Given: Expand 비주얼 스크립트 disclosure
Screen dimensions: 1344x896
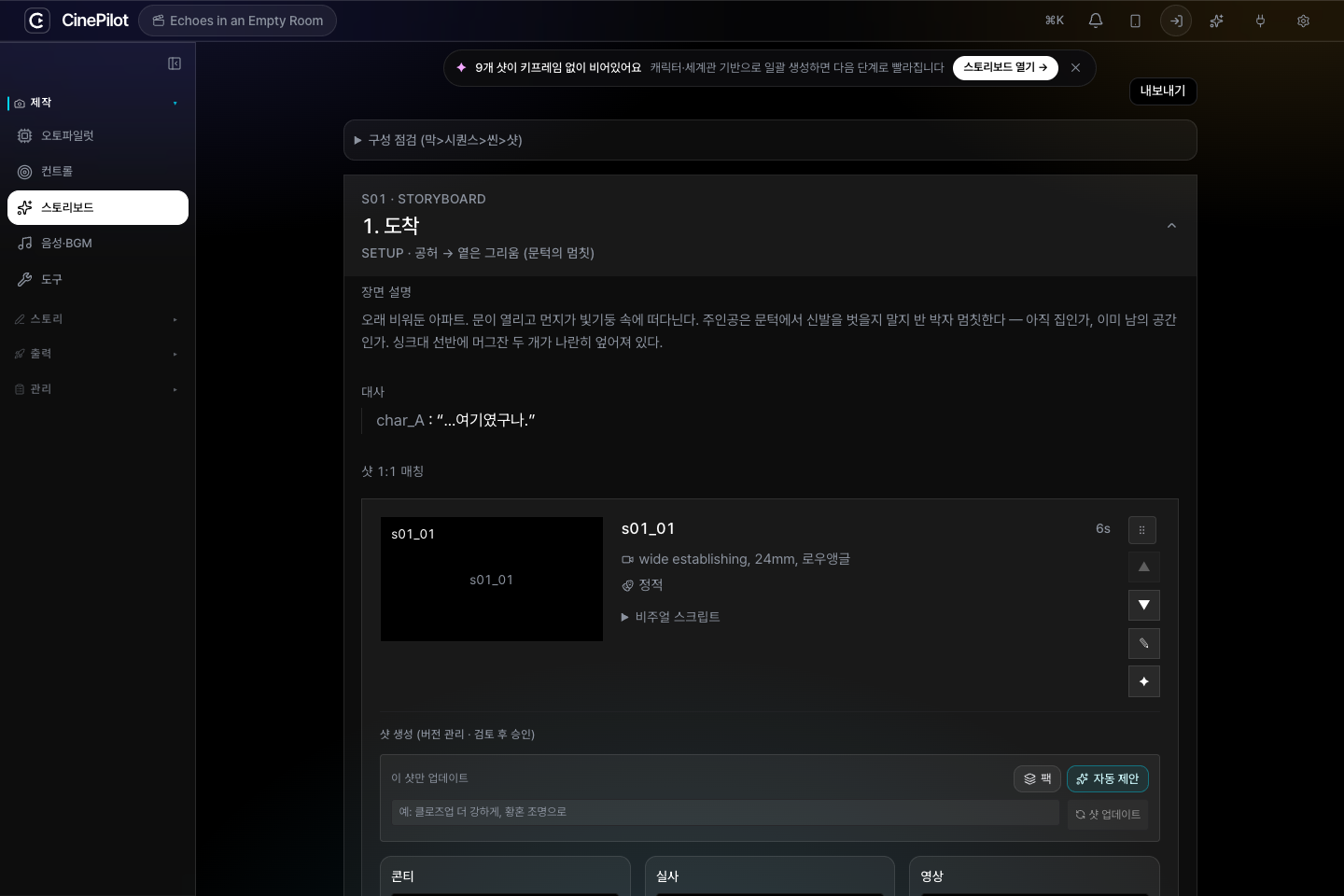Looking at the screenshot, I should 670,617.
